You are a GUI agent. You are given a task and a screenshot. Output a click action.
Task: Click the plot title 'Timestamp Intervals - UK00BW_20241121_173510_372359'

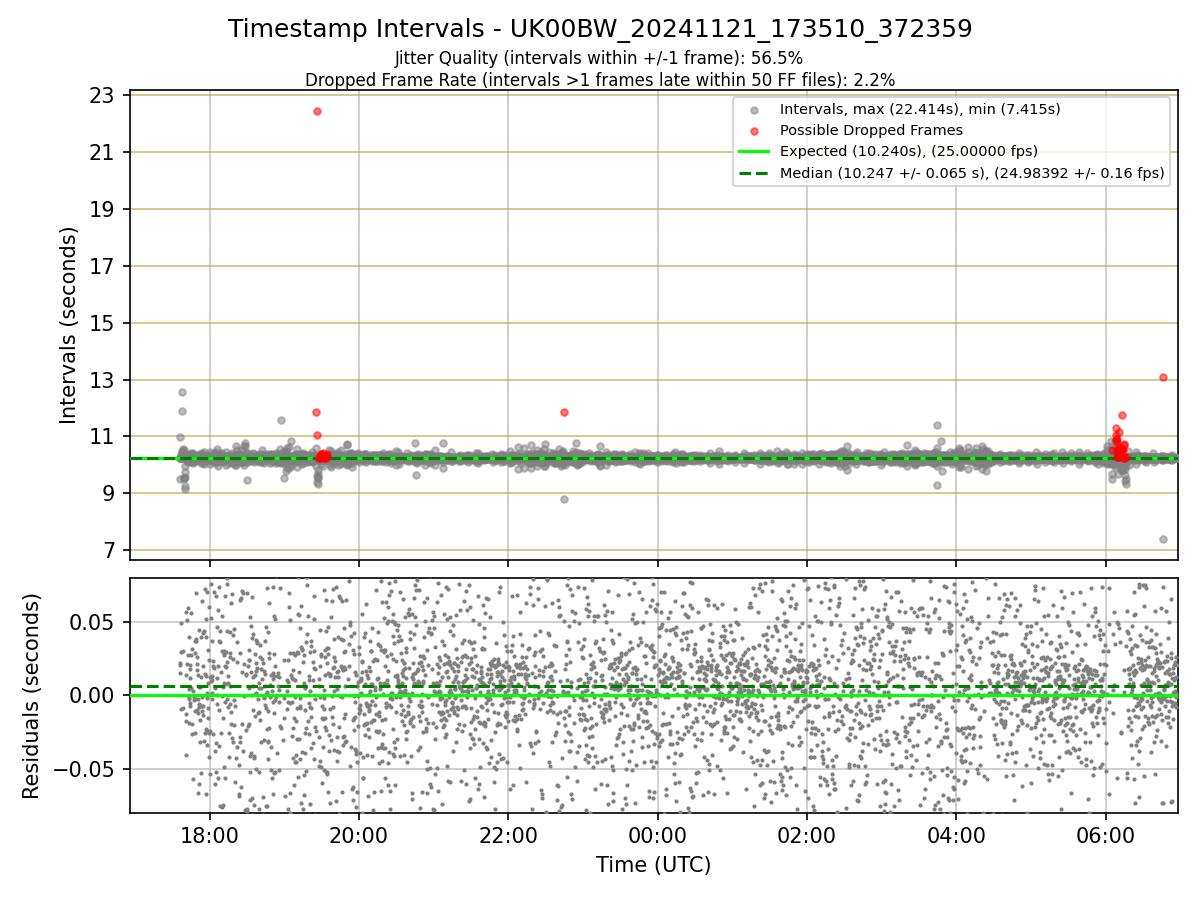[600, 29]
